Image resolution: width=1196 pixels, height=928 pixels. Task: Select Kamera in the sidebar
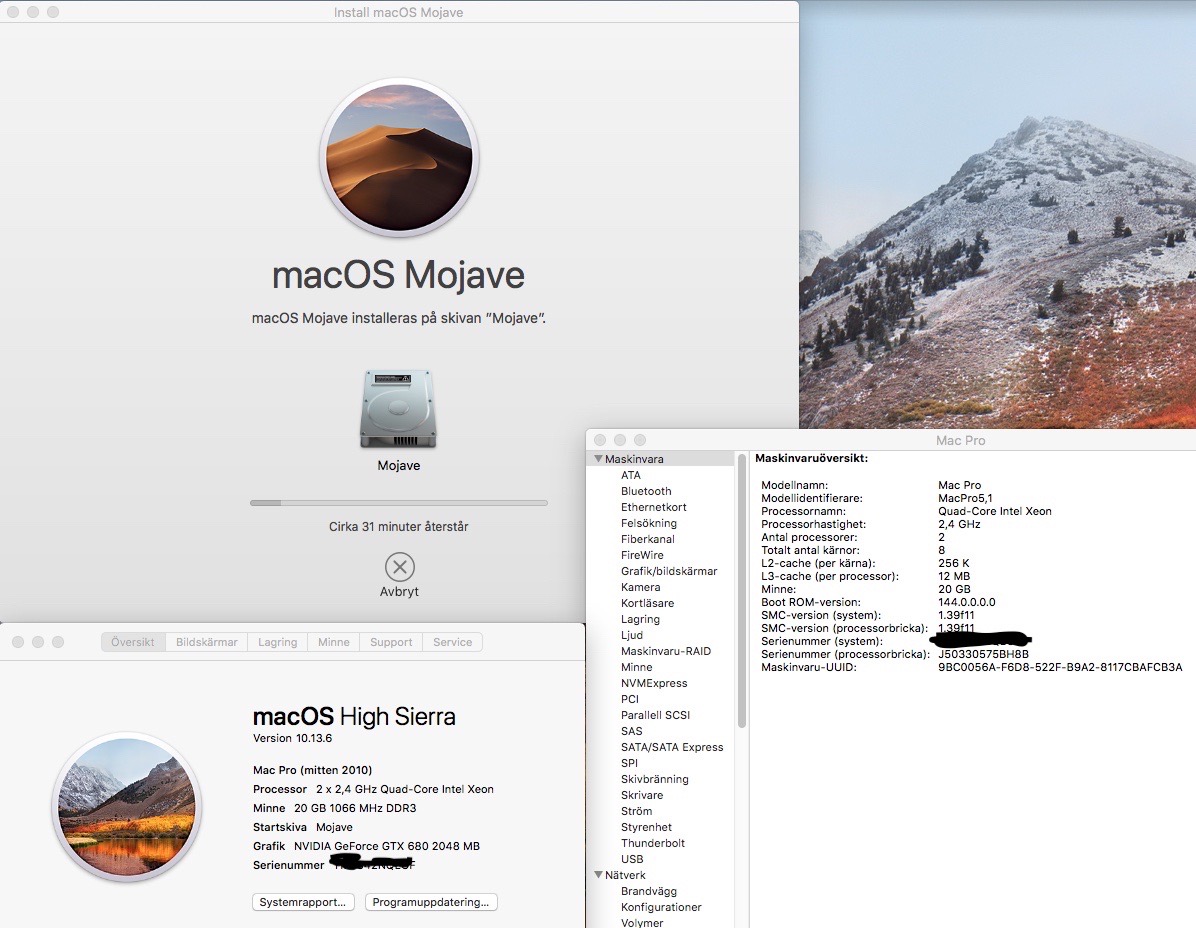[x=641, y=587]
